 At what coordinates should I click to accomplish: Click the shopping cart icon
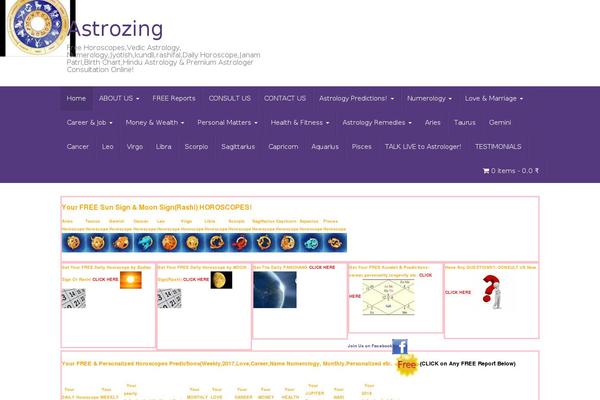pyautogui.click(x=486, y=171)
